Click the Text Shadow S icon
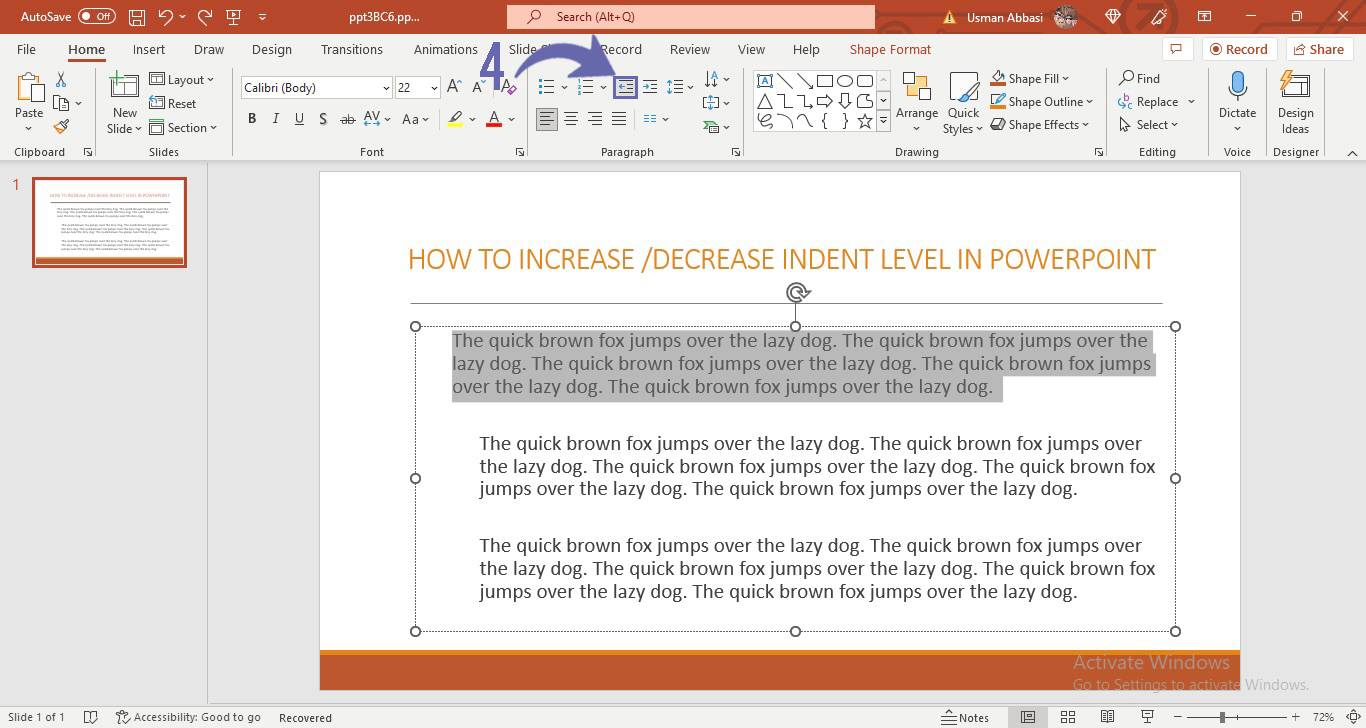 pos(322,119)
